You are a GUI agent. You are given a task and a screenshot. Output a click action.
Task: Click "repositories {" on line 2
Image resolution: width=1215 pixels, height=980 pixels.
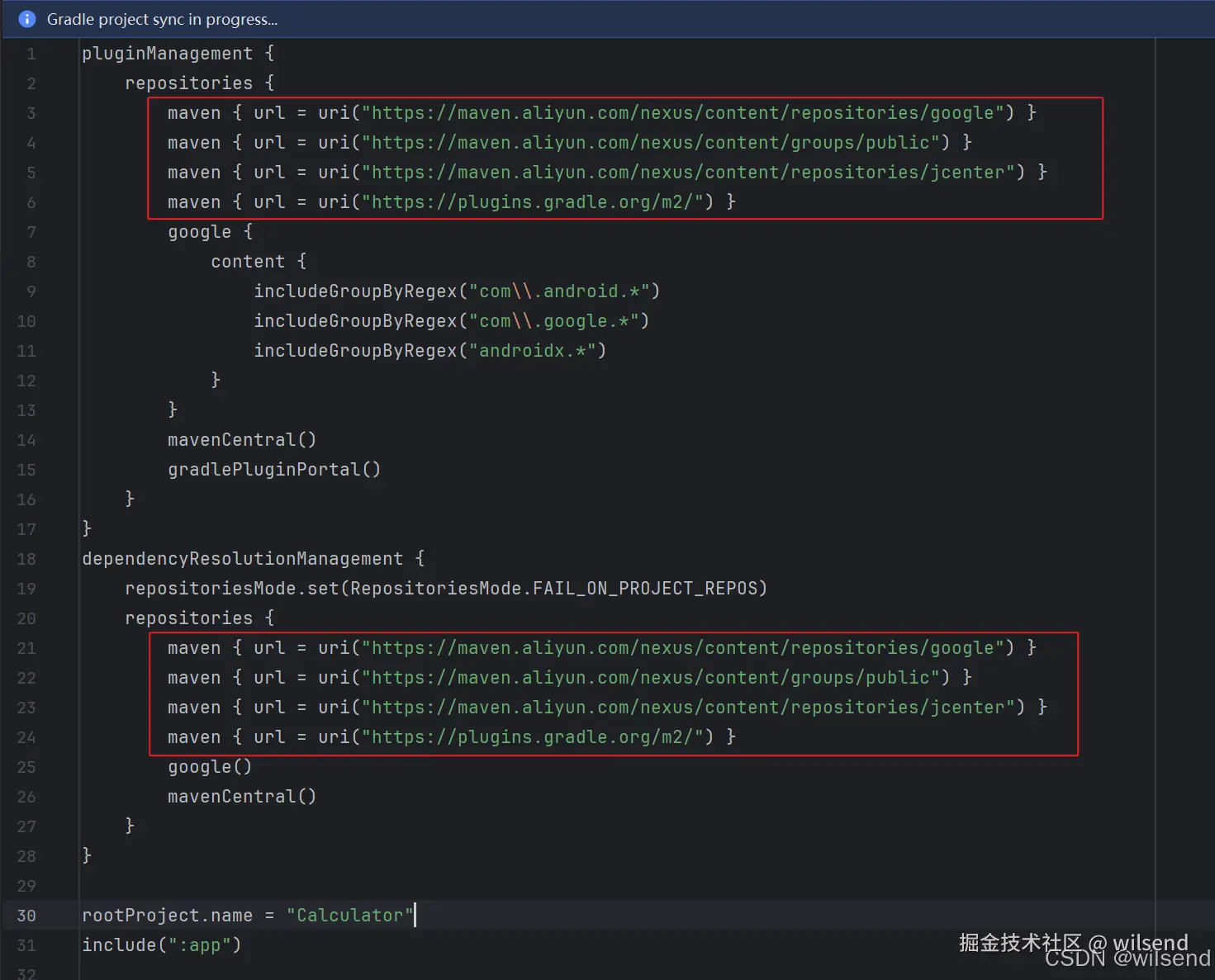point(199,83)
